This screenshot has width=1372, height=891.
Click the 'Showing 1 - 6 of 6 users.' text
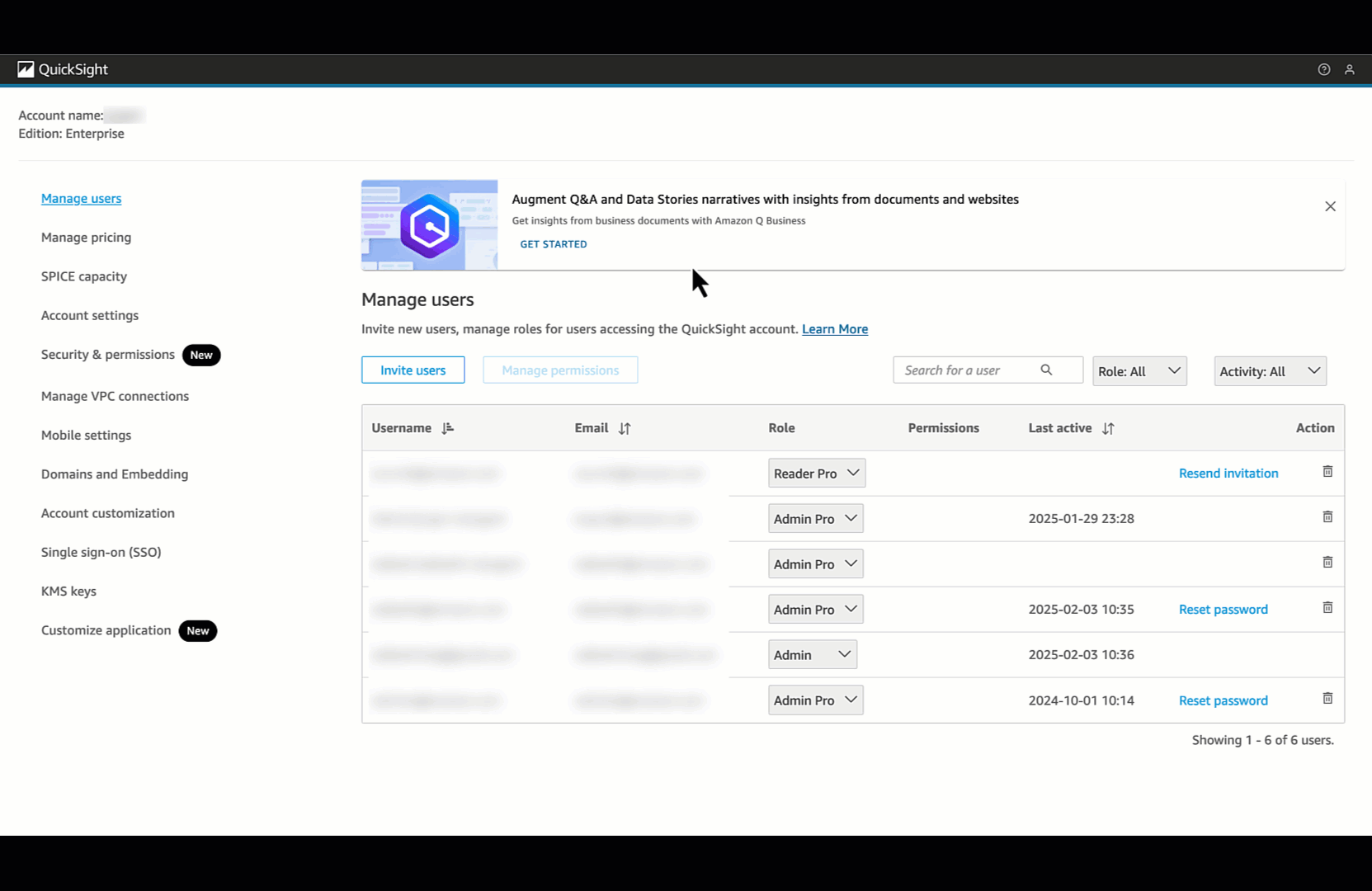click(1262, 740)
